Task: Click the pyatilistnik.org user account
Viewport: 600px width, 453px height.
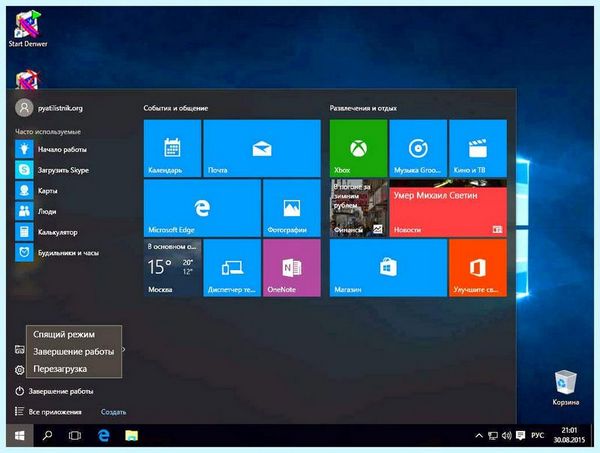Action: [49, 108]
